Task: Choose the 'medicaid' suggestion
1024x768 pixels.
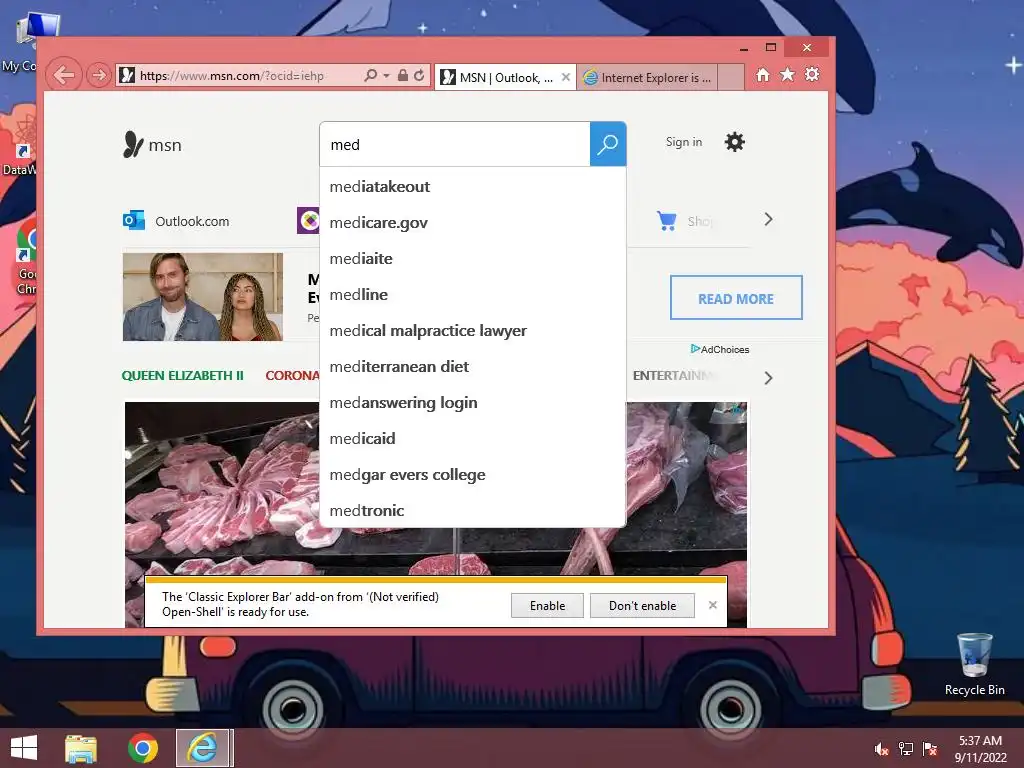Action: click(x=472, y=438)
